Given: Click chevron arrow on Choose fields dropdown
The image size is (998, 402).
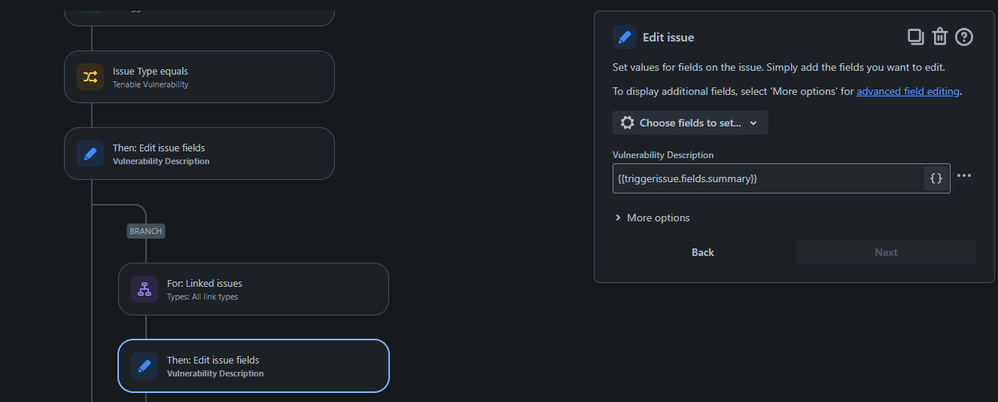Looking at the screenshot, I should (754, 123).
